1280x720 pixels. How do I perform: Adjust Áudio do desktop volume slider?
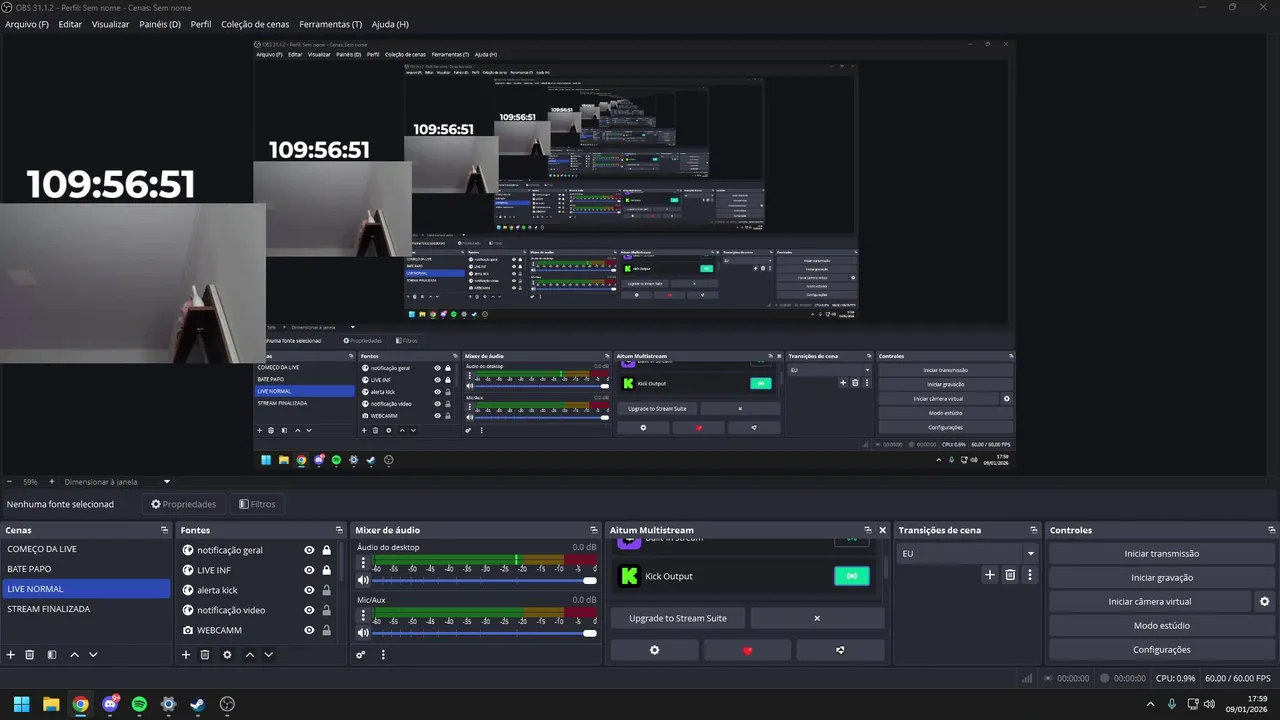pyautogui.click(x=484, y=580)
